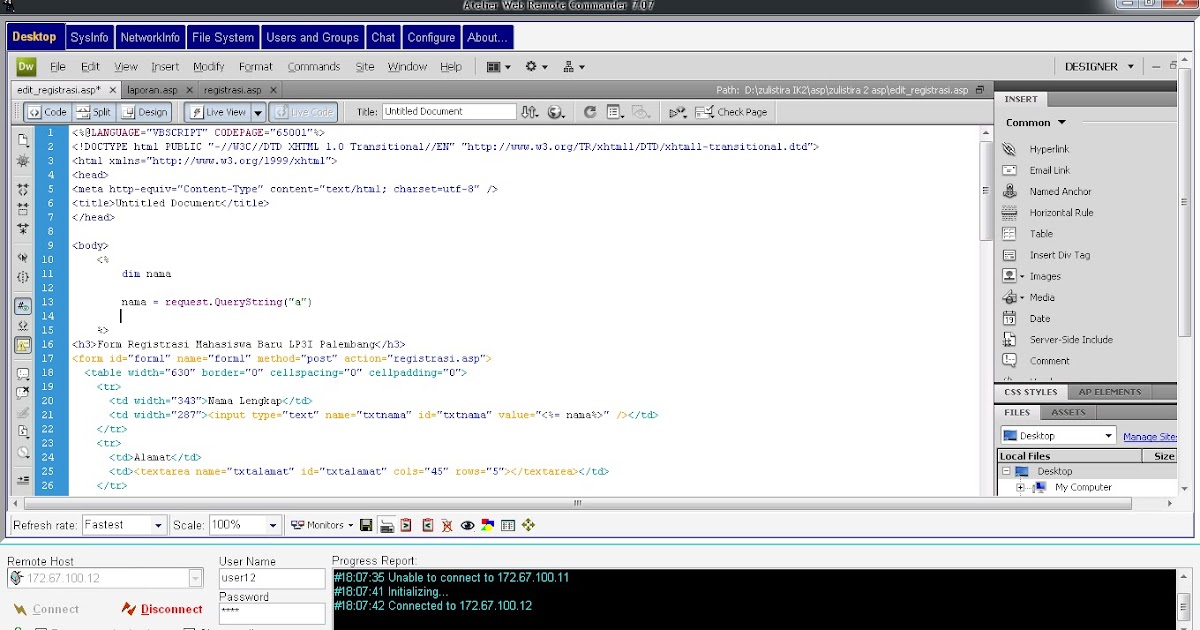Image resolution: width=1200 pixels, height=630 pixels.
Task: Click the Disconnect button
Action: click(161, 609)
